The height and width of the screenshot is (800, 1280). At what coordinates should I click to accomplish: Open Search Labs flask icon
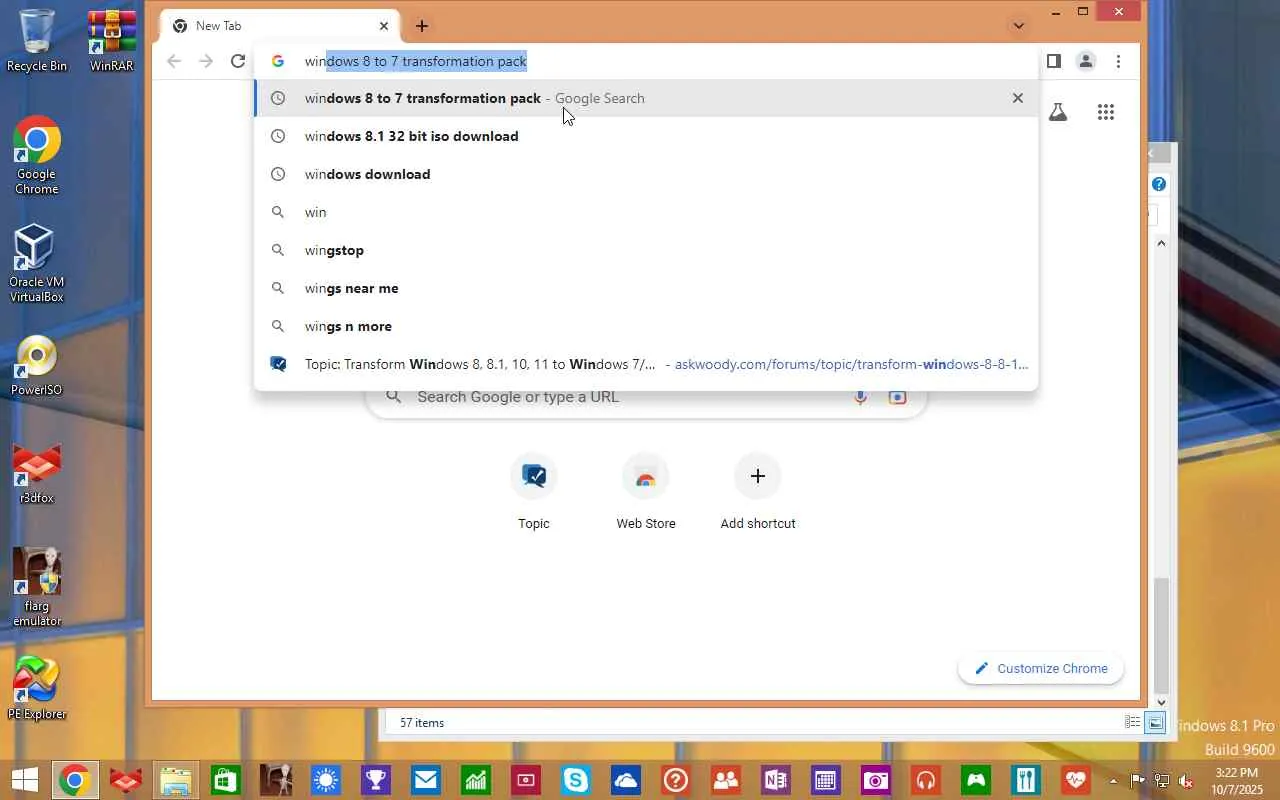tap(1058, 112)
